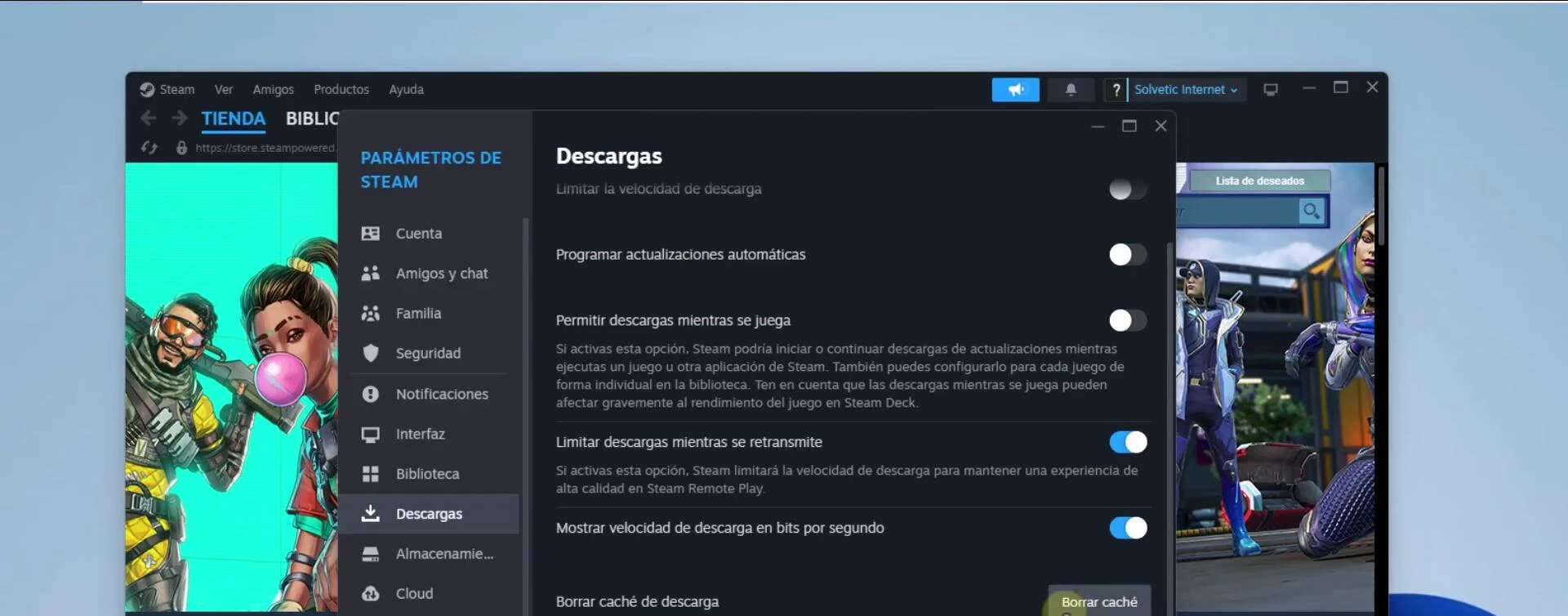Open Almacenamiento settings section
The height and width of the screenshot is (616, 1568).
tap(429, 554)
